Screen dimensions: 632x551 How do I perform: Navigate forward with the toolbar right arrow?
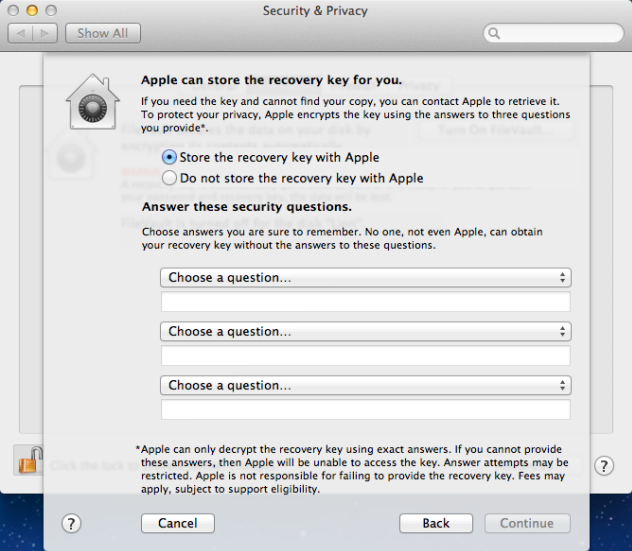45,33
